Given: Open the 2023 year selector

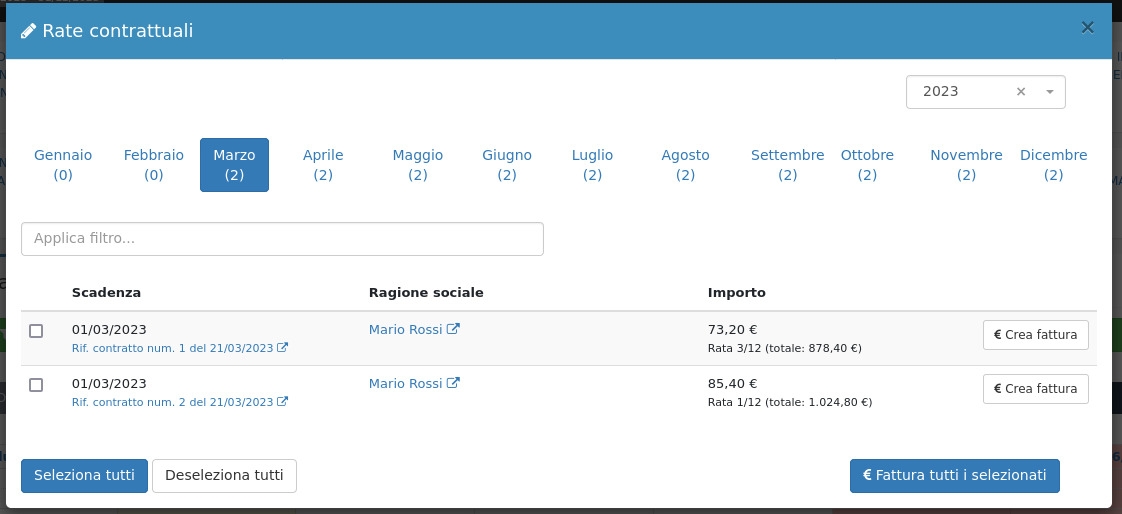Looking at the screenshot, I should [x=962, y=92].
